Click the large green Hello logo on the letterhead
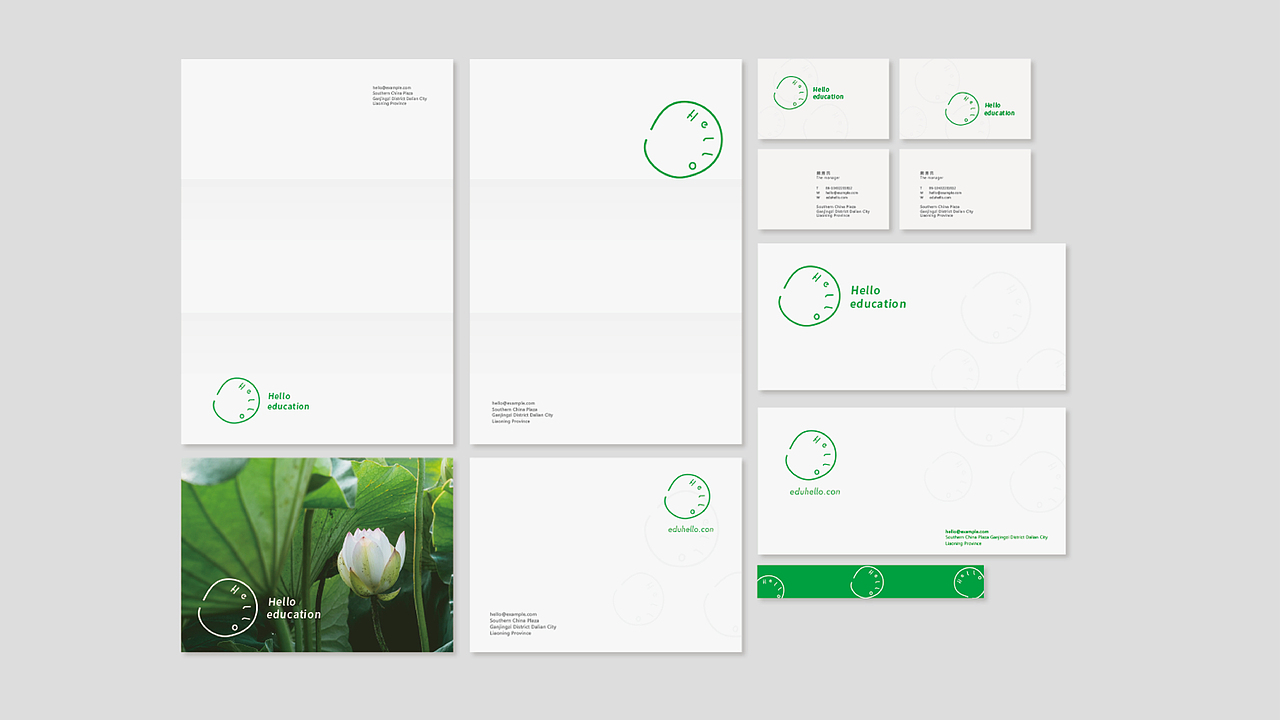The height and width of the screenshot is (720, 1280). coord(683,140)
